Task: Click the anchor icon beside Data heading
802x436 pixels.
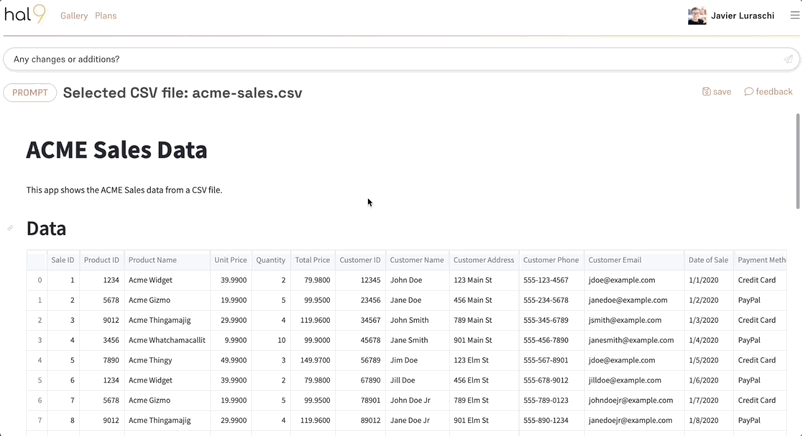Action: (x=11, y=228)
